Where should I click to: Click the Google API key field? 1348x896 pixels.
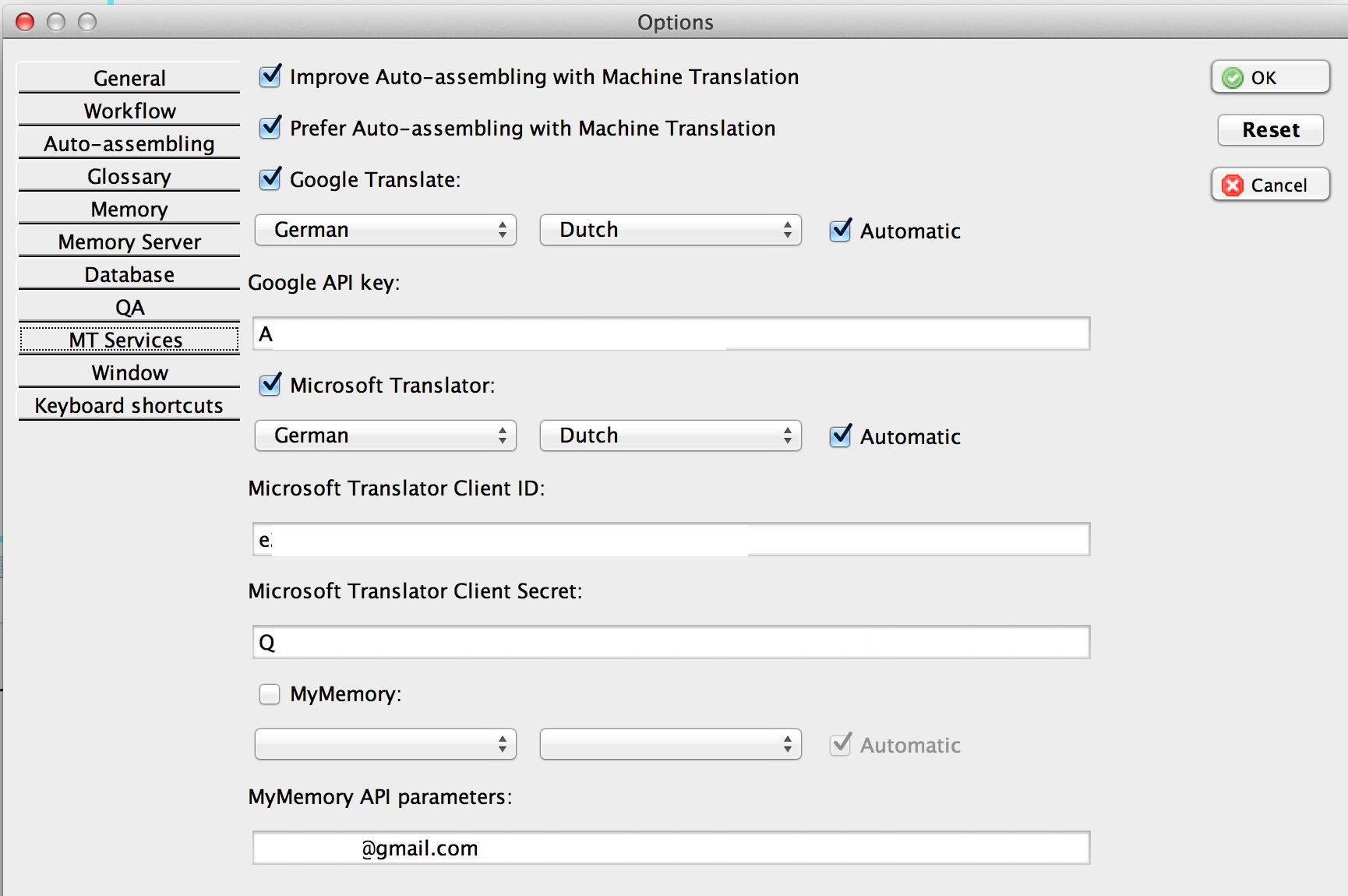(x=904, y=334)
